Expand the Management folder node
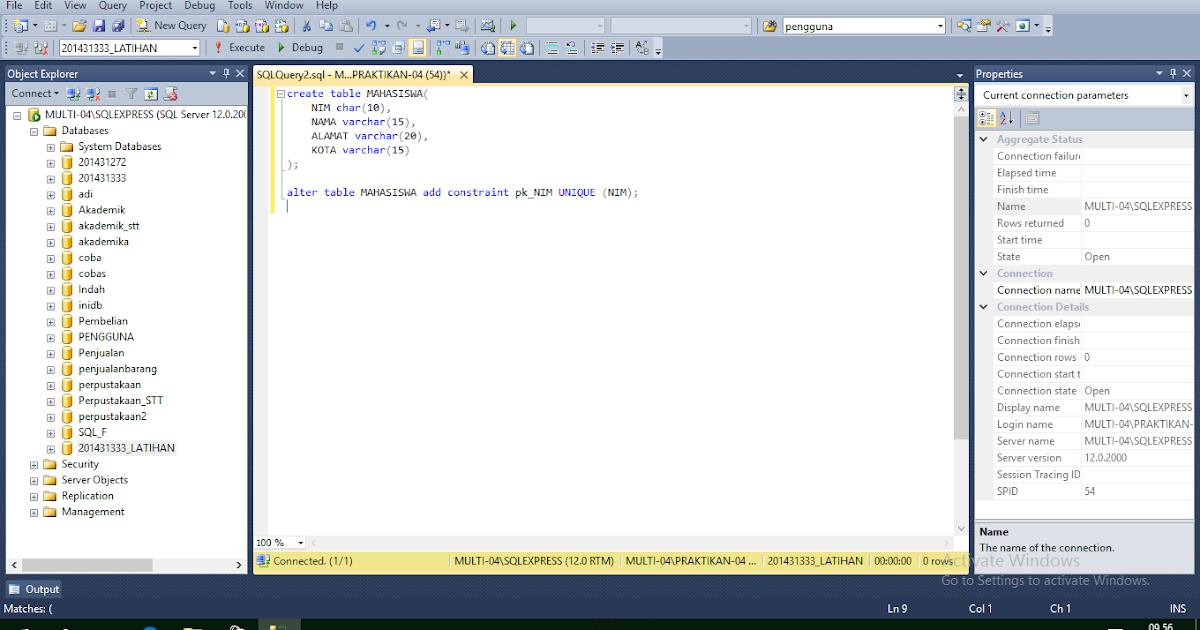 click(x=34, y=512)
